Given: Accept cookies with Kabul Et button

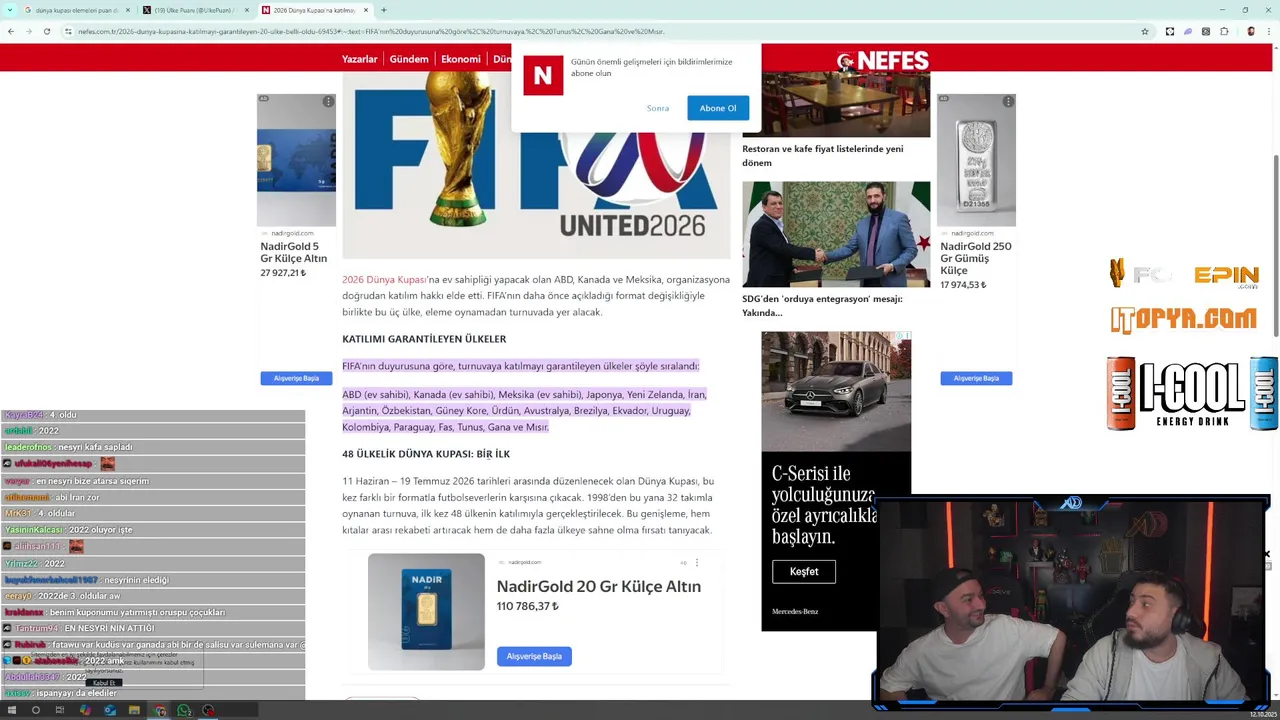Looking at the screenshot, I should click(105, 683).
